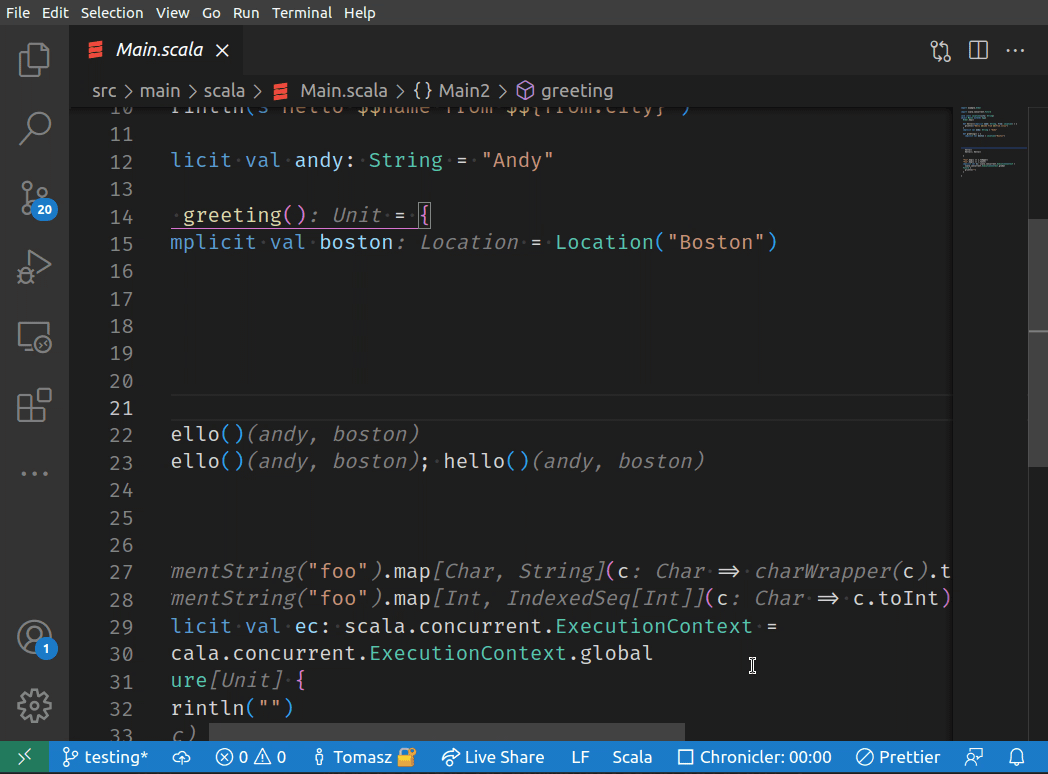Open More Actions ellipsis in editor toolbar
Screen dimensions: 1048x774
pos(1015,50)
